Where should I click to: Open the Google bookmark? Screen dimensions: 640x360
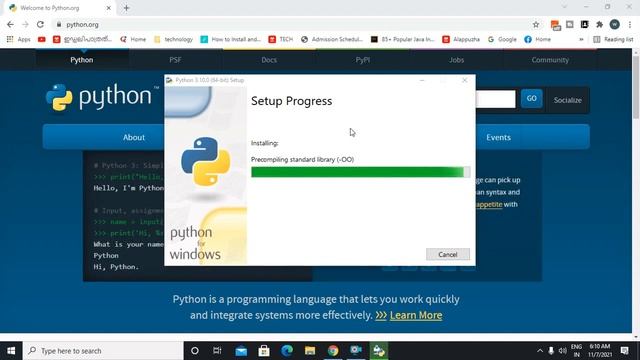coord(502,39)
